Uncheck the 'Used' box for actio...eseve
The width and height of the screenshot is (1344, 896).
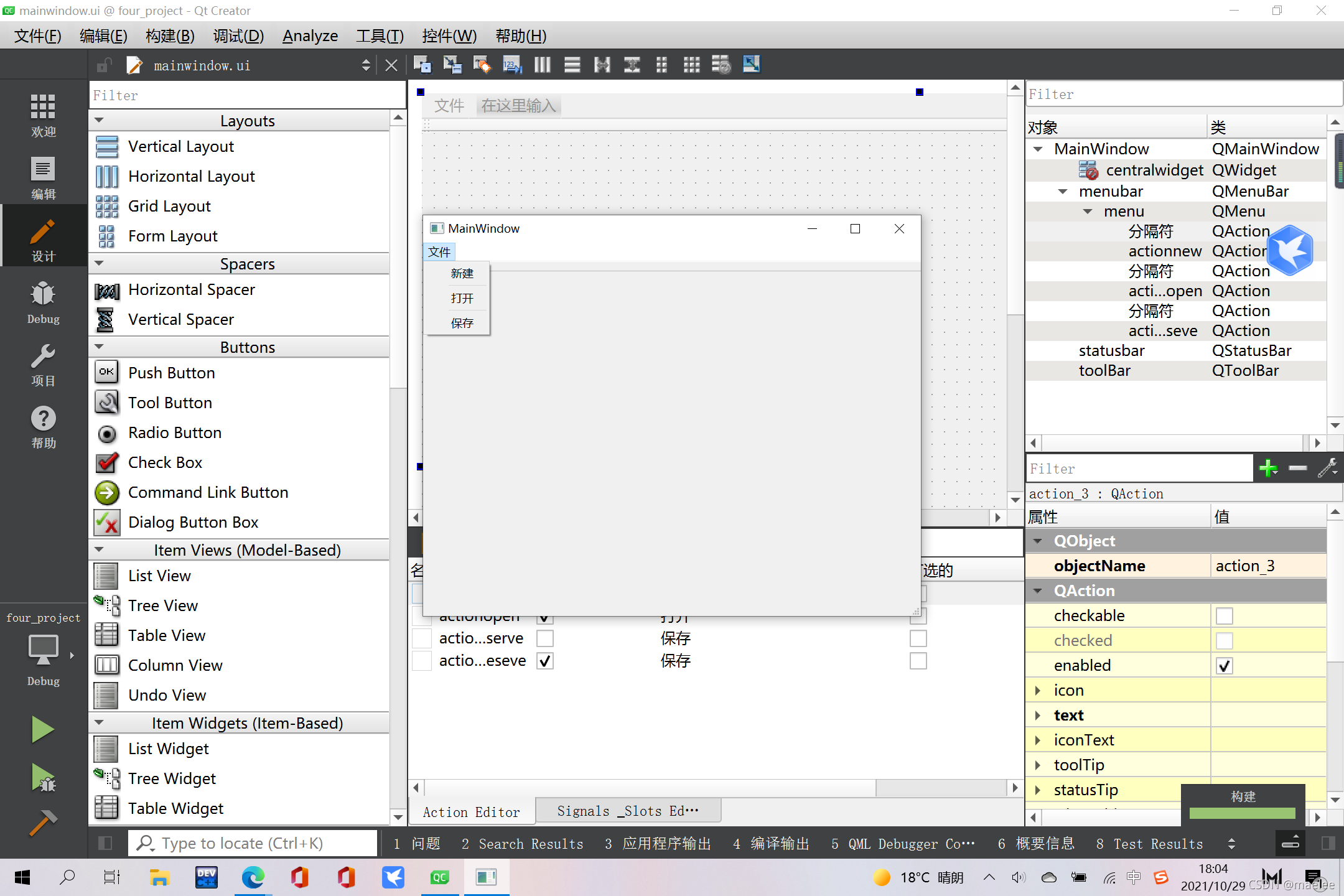click(x=545, y=661)
